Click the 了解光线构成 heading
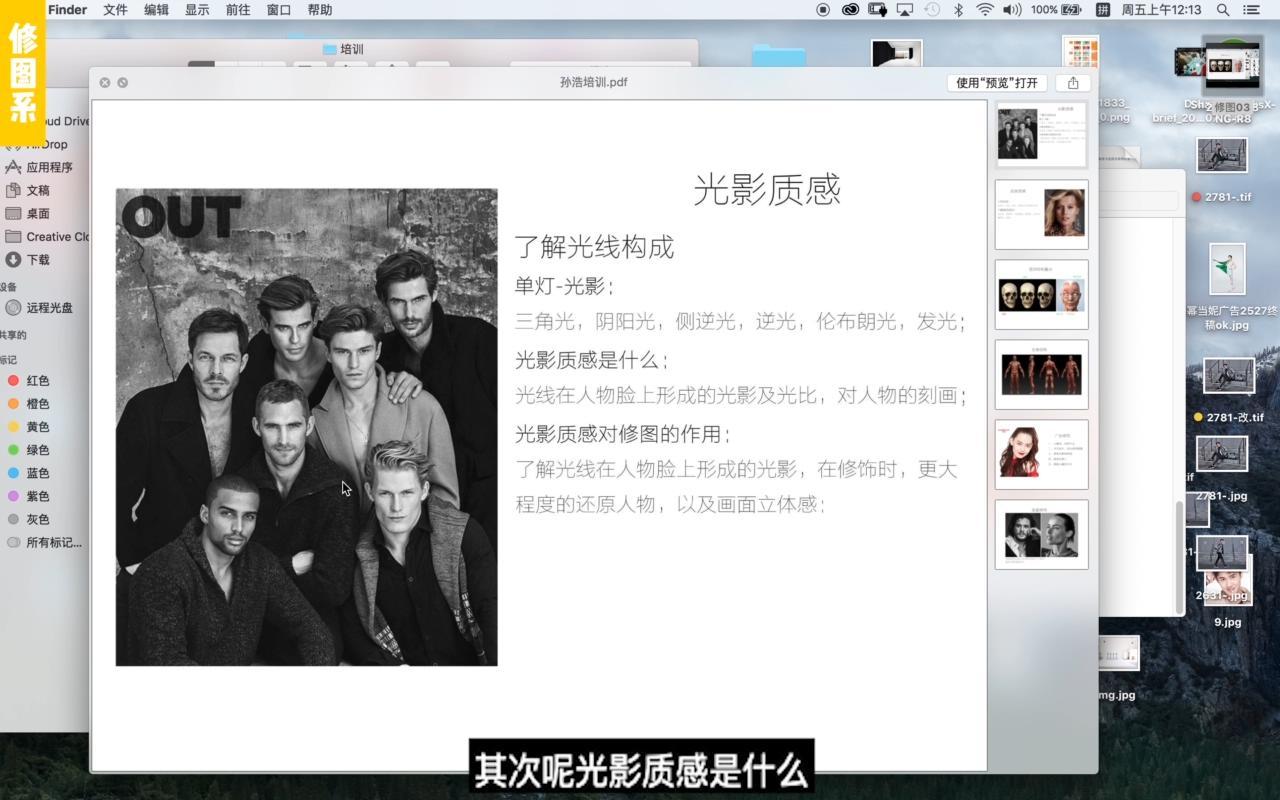 (x=595, y=247)
